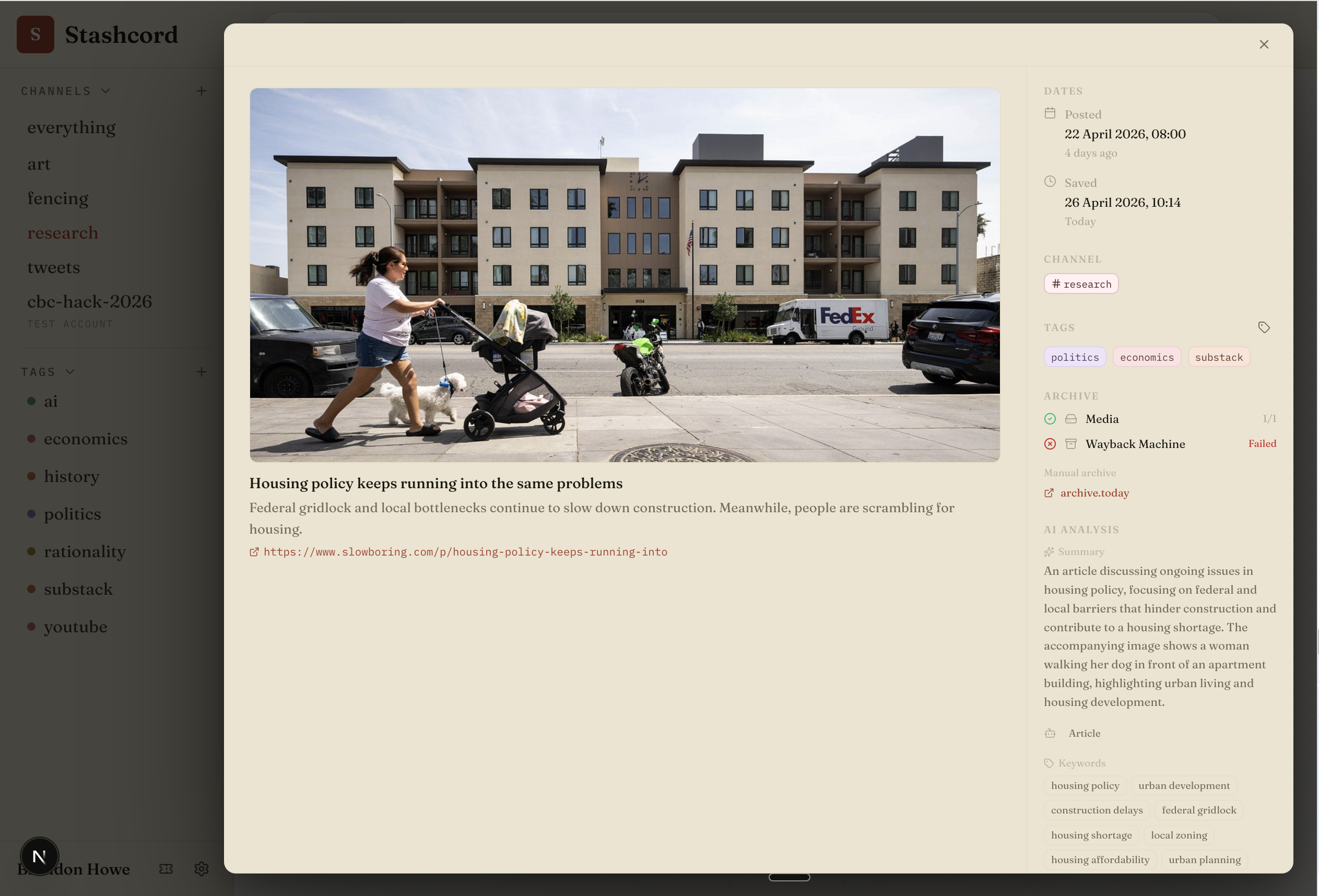Filter by the economics tag in sidebar
1319x896 pixels.
coord(86,439)
